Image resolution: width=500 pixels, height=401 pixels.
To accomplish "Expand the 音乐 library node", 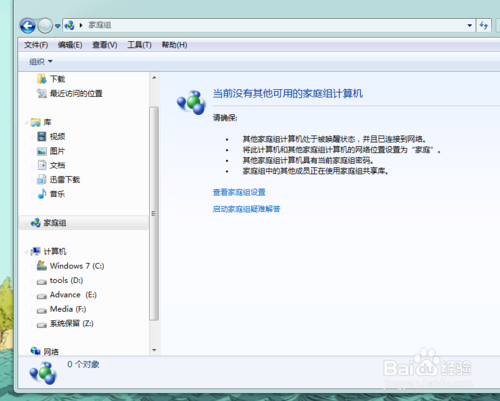I will [32, 194].
